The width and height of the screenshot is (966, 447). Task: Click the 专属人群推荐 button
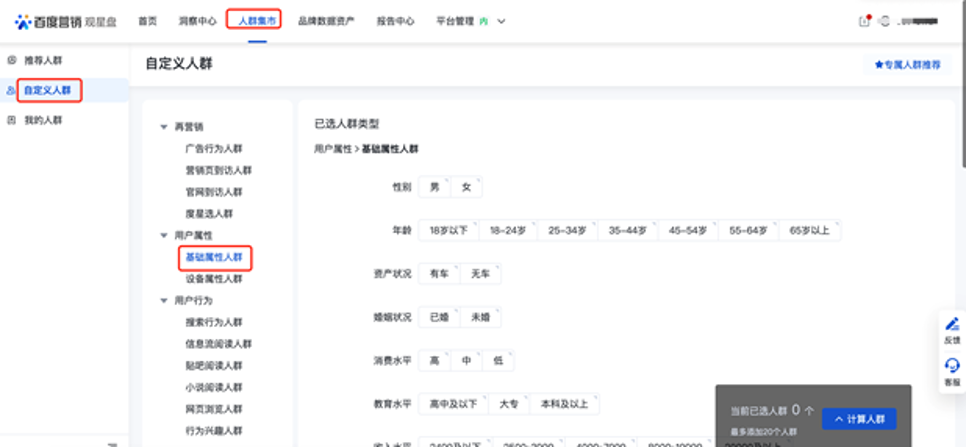coord(908,64)
